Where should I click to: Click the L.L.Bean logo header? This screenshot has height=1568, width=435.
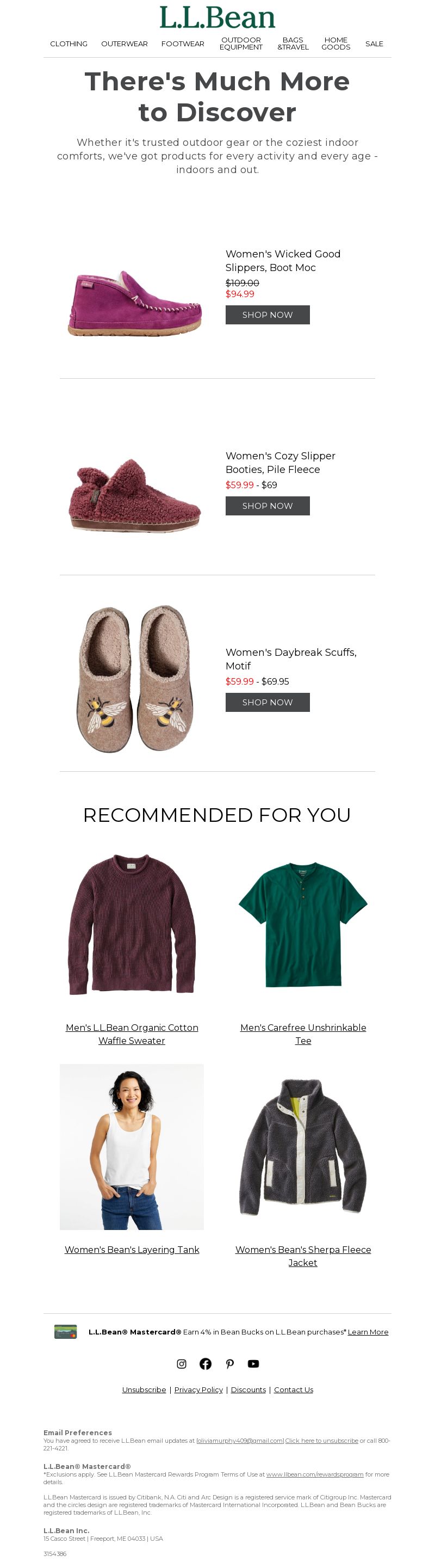(x=217, y=17)
